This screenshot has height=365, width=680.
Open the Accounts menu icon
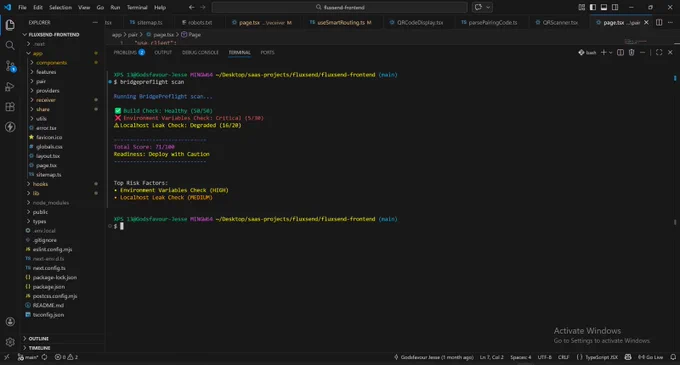(x=10, y=322)
